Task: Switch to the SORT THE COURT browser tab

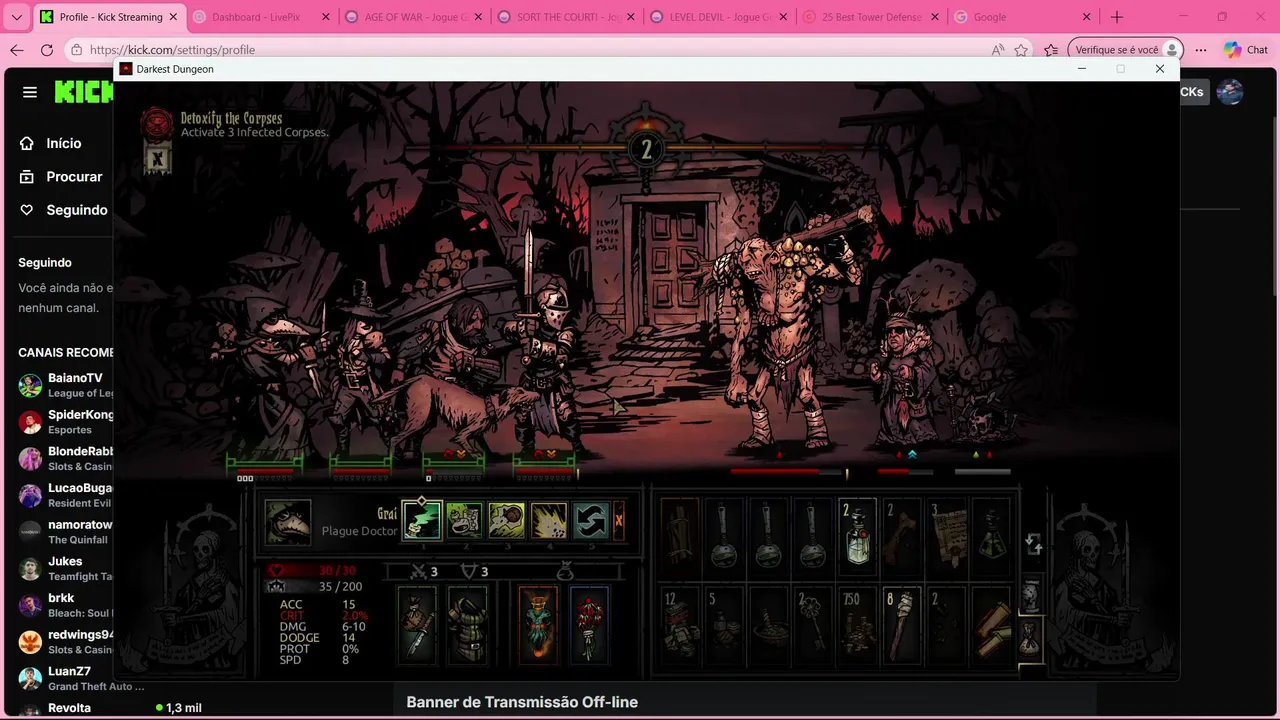Action: pyautogui.click(x=565, y=17)
